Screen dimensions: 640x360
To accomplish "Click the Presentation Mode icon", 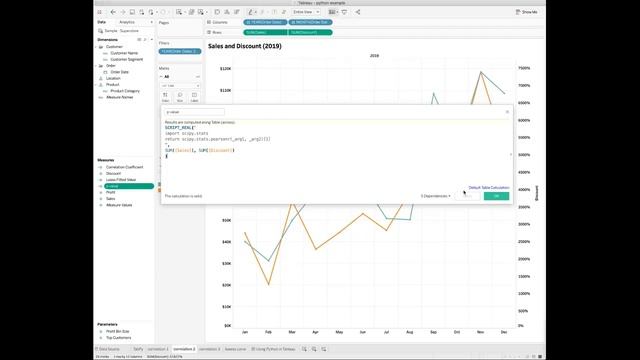I will tap(344, 12).
